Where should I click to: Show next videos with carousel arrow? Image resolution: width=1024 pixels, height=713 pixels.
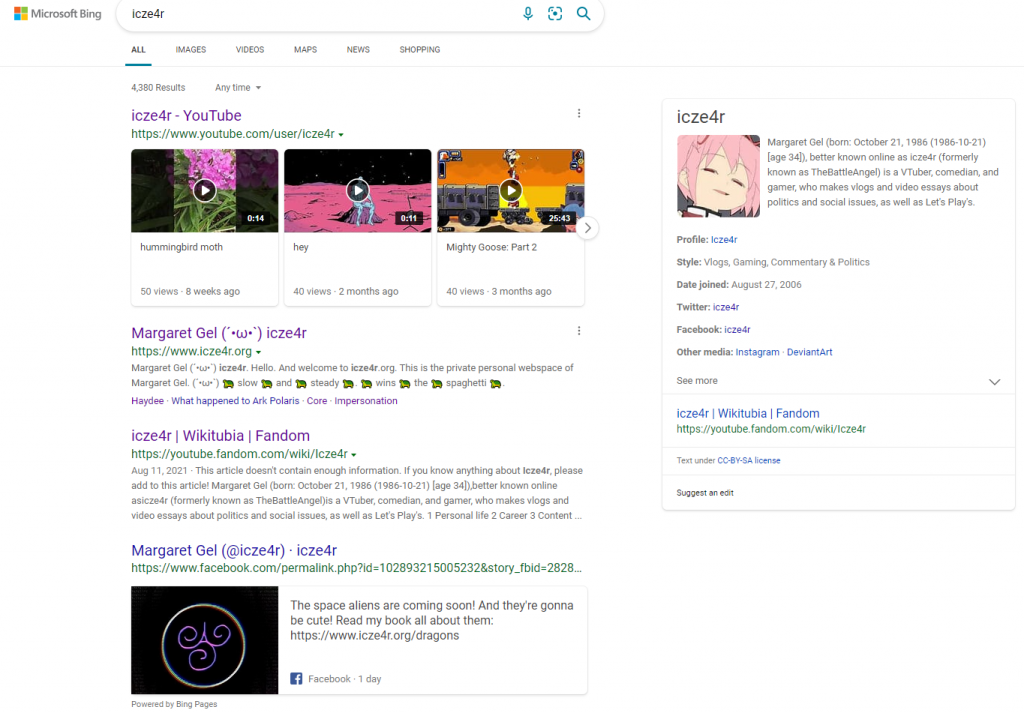point(588,228)
